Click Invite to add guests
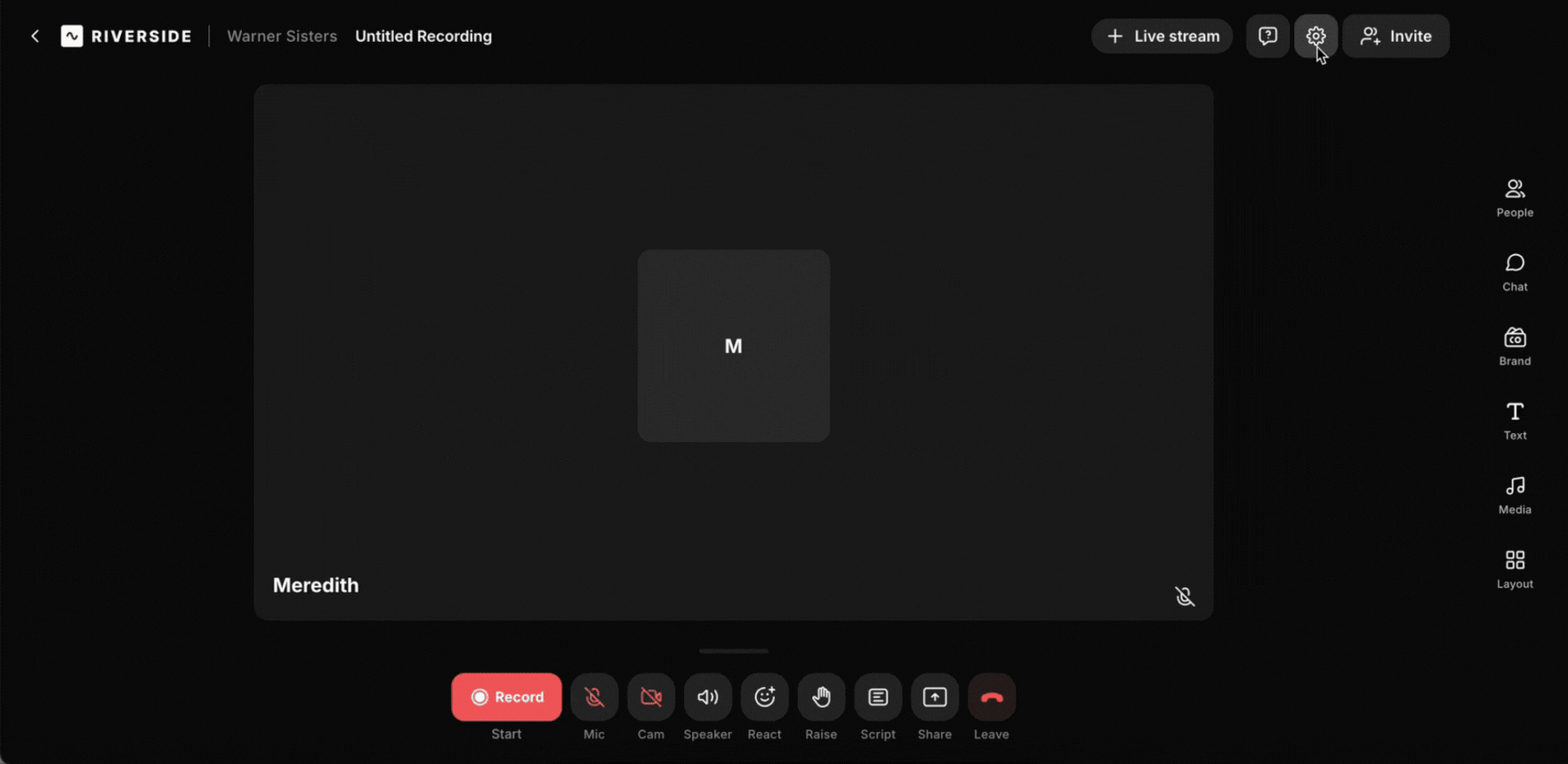This screenshot has height=764, width=1568. point(1395,36)
